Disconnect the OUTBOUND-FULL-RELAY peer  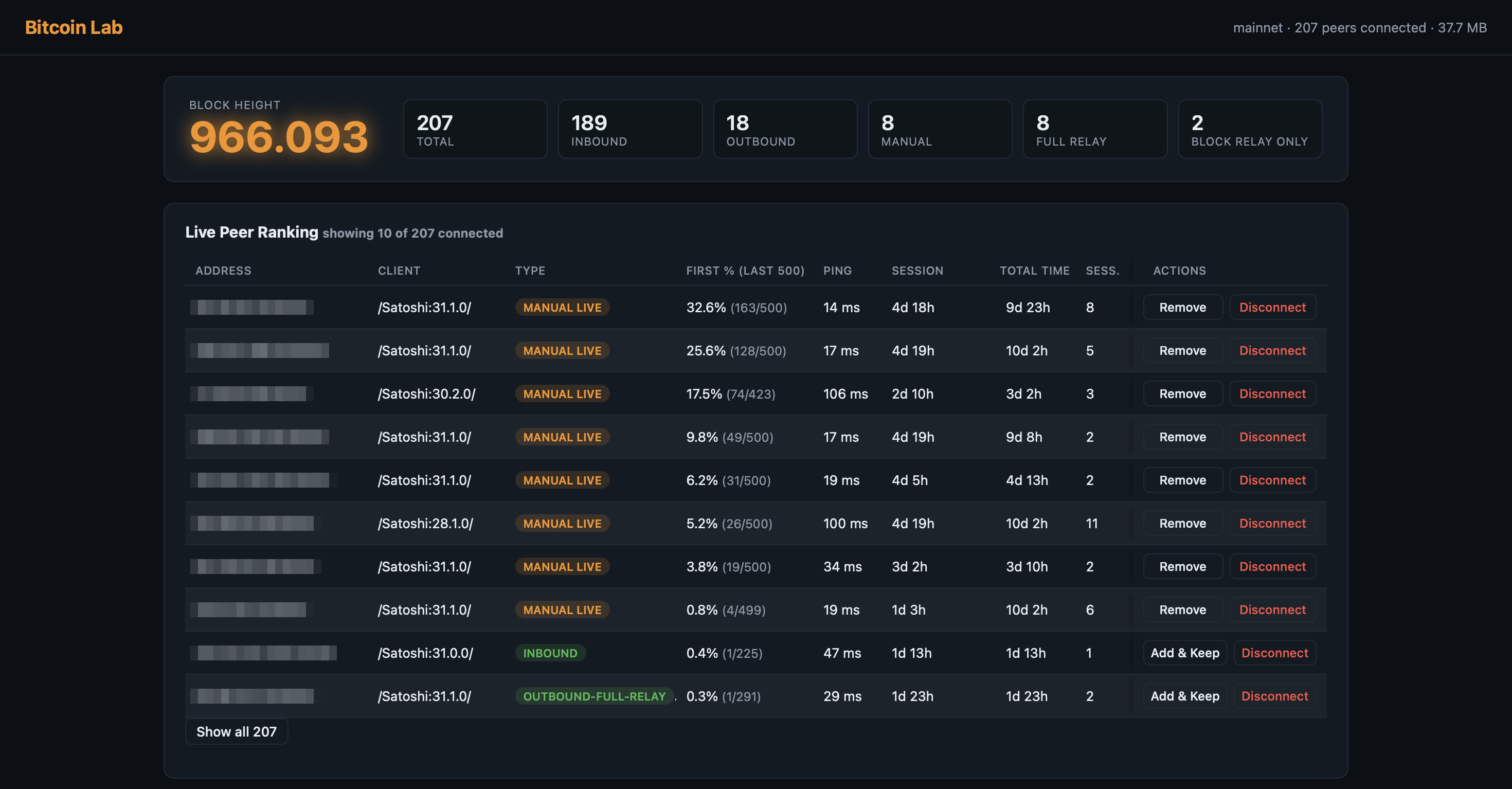click(x=1275, y=696)
